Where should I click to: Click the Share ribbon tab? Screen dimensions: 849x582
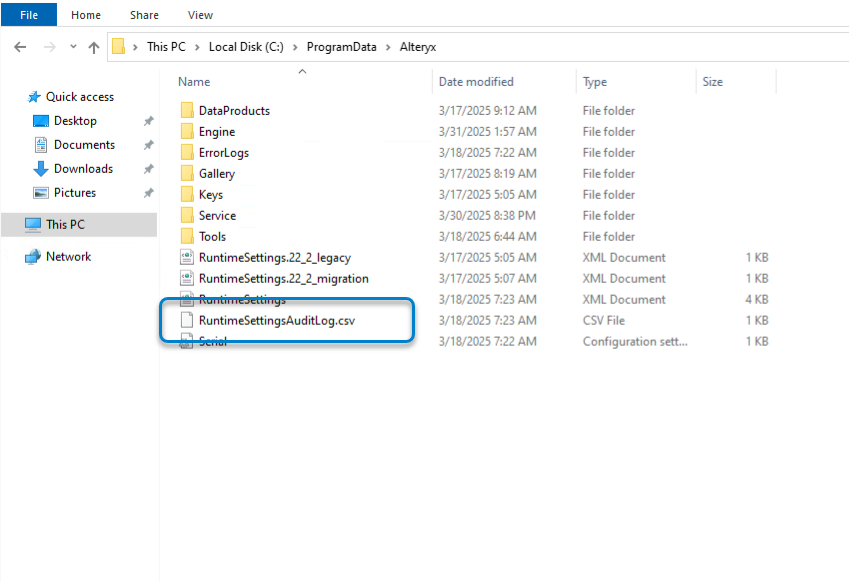[143, 14]
